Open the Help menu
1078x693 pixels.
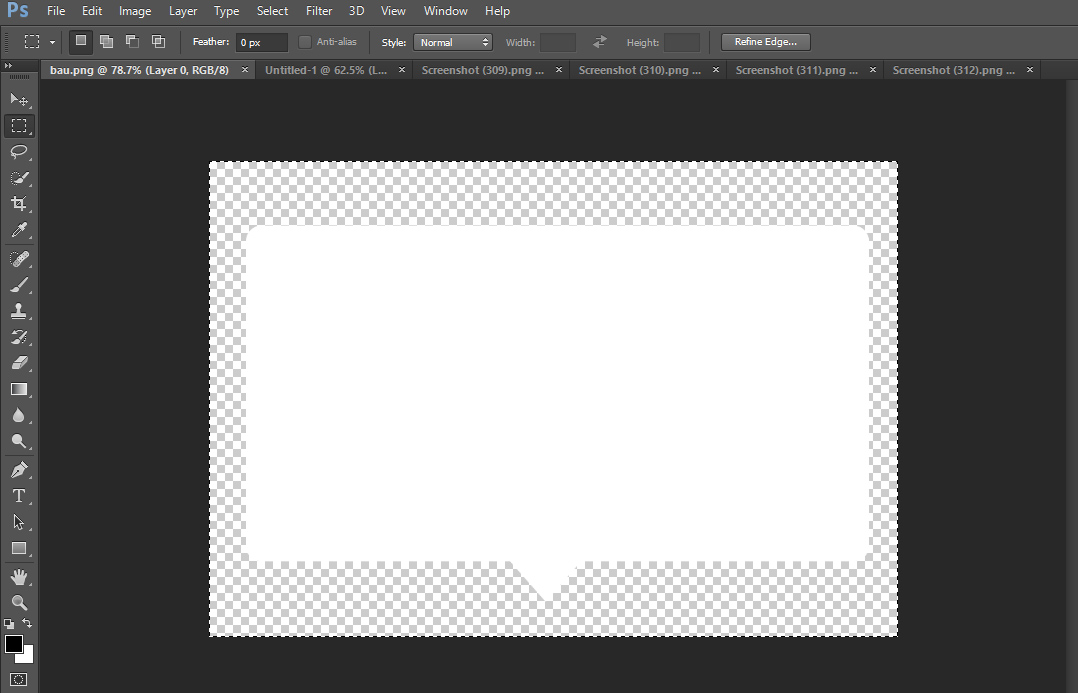pyautogui.click(x=497, y=11)
